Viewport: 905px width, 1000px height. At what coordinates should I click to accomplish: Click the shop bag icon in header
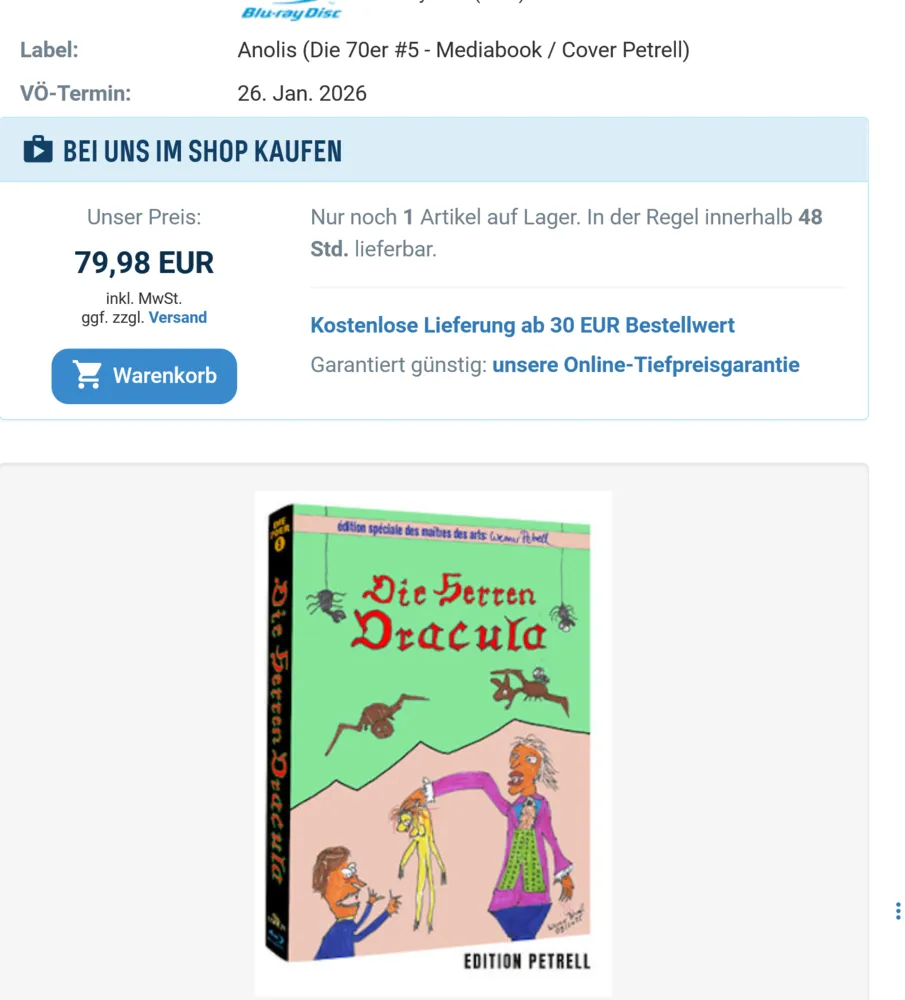pos(38,150)
